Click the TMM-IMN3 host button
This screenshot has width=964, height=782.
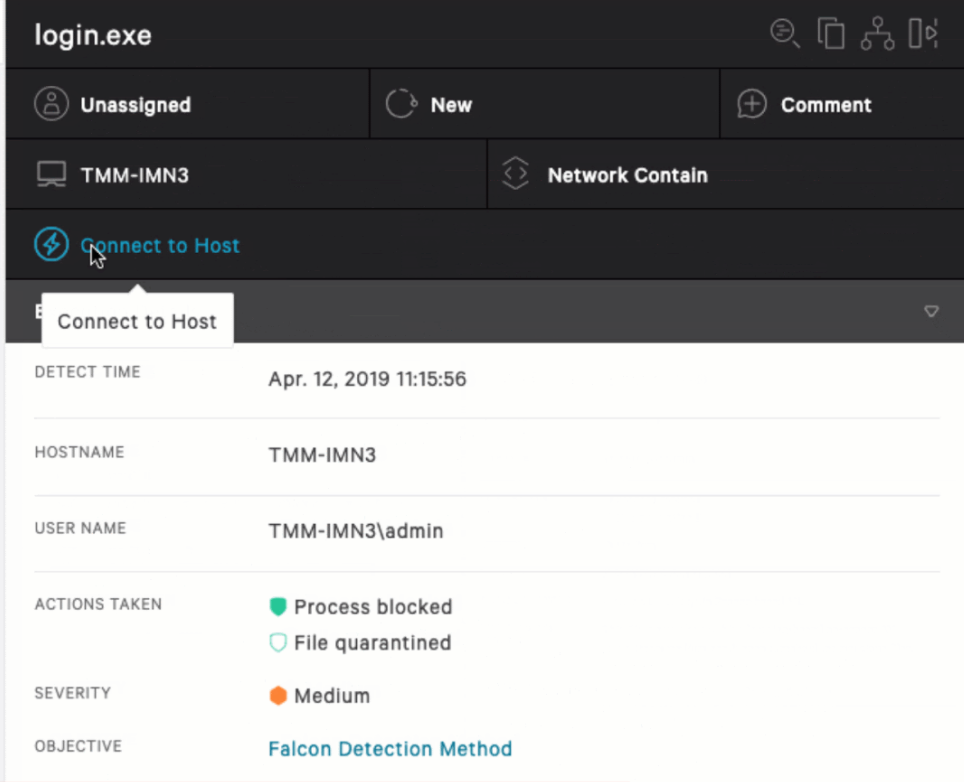[135, 175]
